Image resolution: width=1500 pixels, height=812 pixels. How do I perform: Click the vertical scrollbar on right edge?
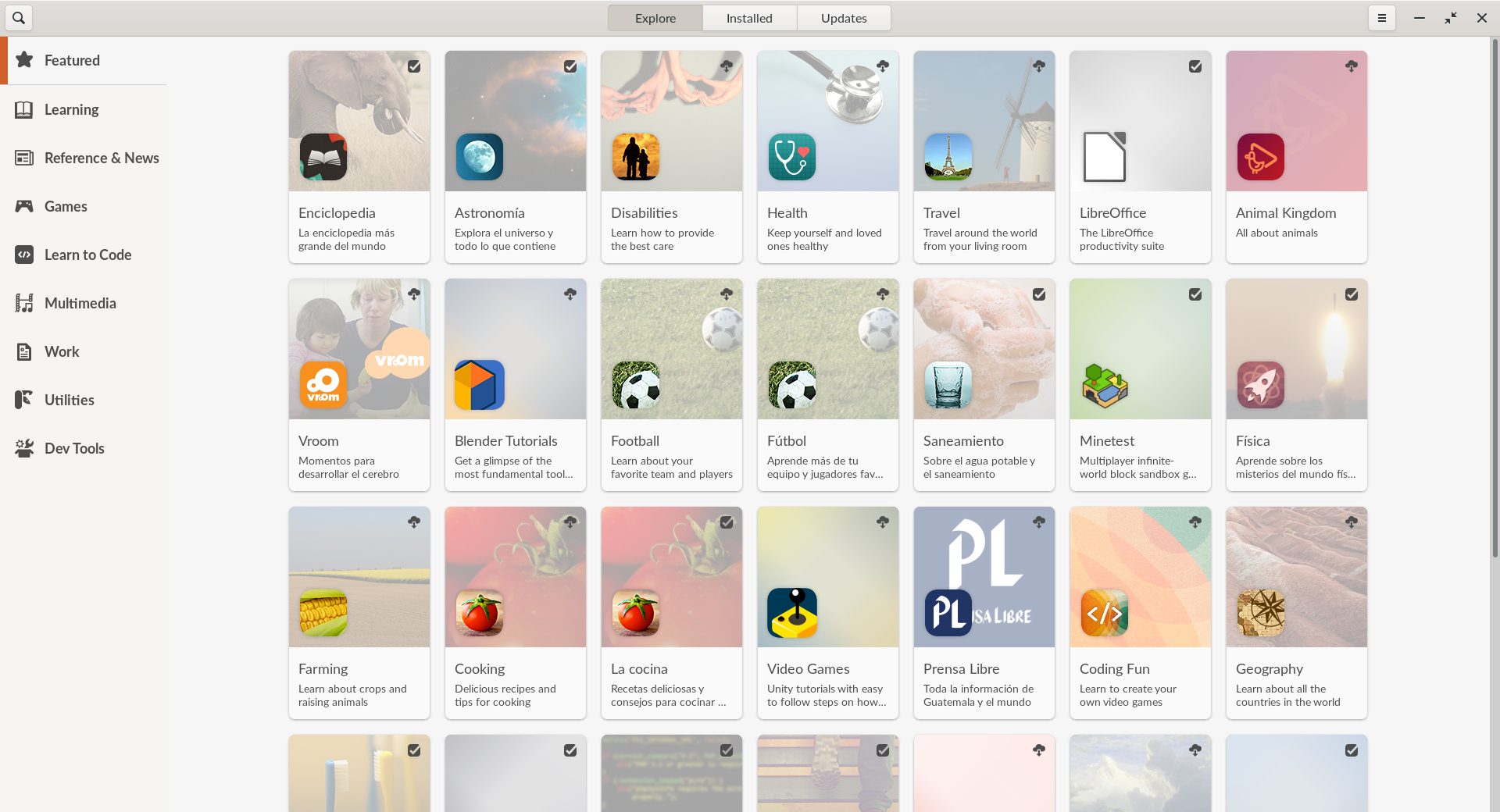pos(1495,297)
